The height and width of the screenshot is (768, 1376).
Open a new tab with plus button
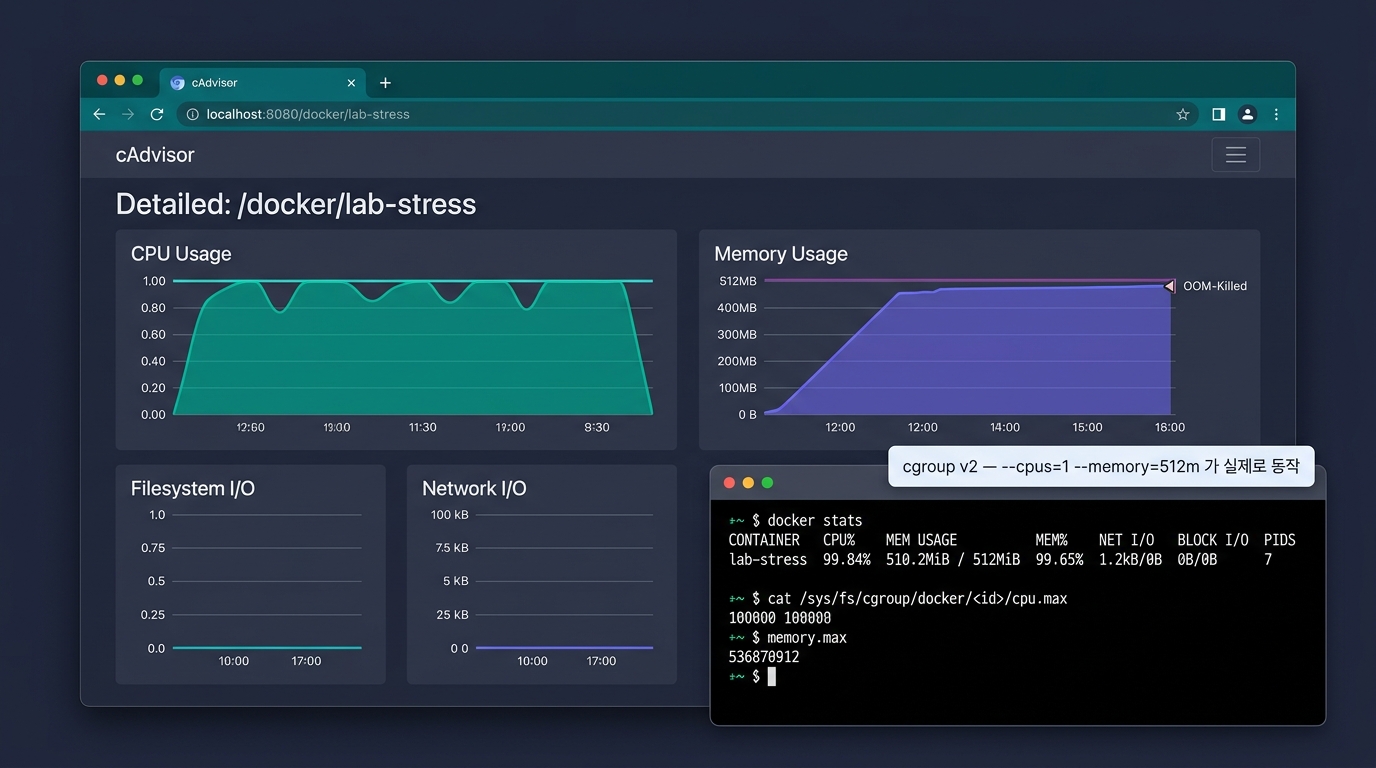coord(385,83)
